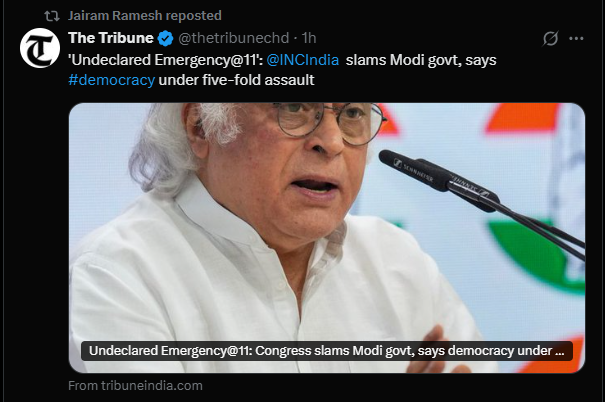605x402 pixels.
Task: Click the #democracy hashtag
Action: (111, 80)
